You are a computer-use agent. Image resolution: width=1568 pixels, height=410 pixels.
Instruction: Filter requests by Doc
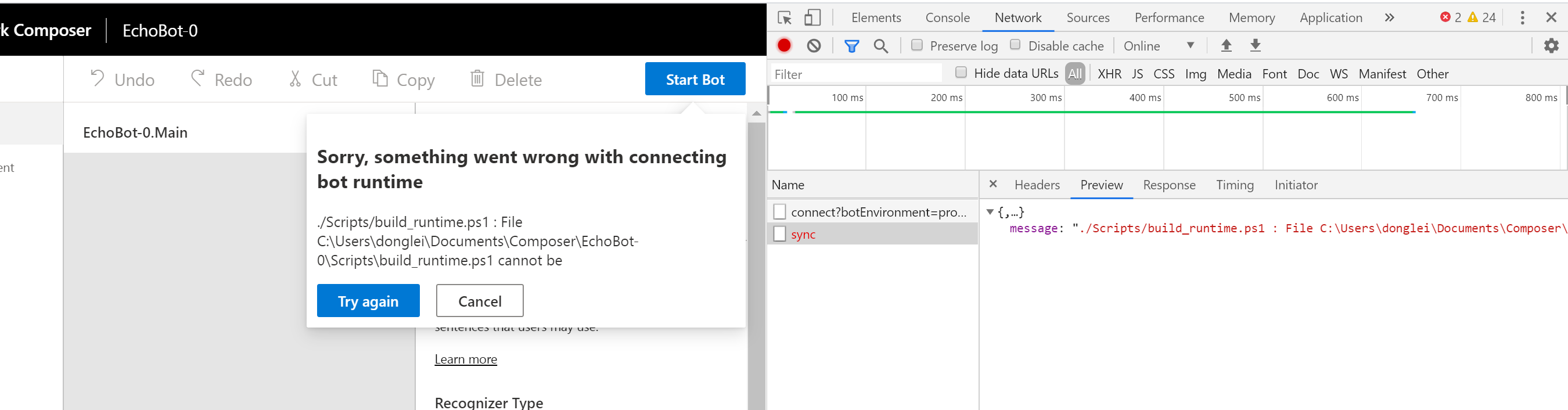pyautogui.click(x=1308, y=74)
